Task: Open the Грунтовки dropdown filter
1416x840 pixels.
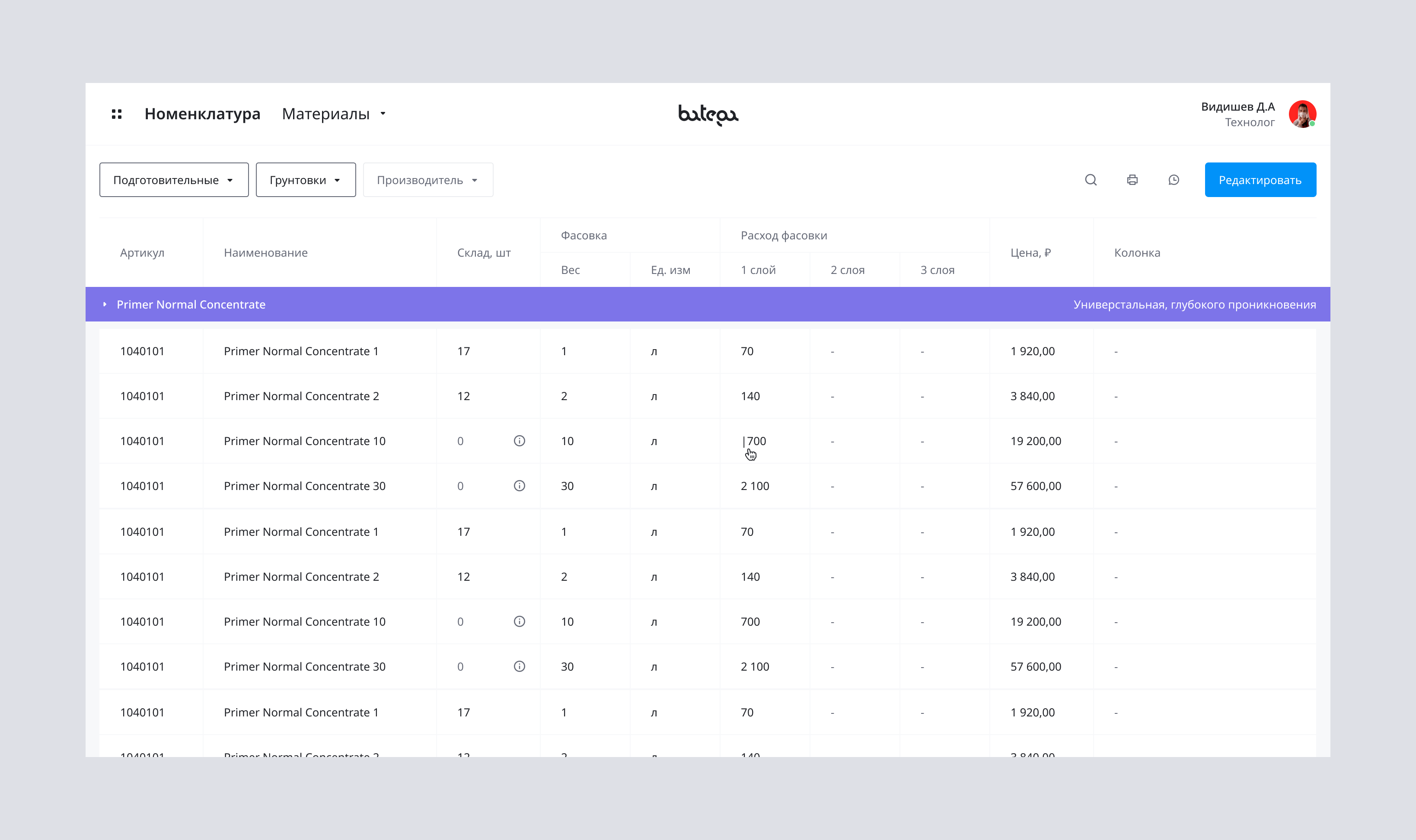Action: tap(306, 180)
